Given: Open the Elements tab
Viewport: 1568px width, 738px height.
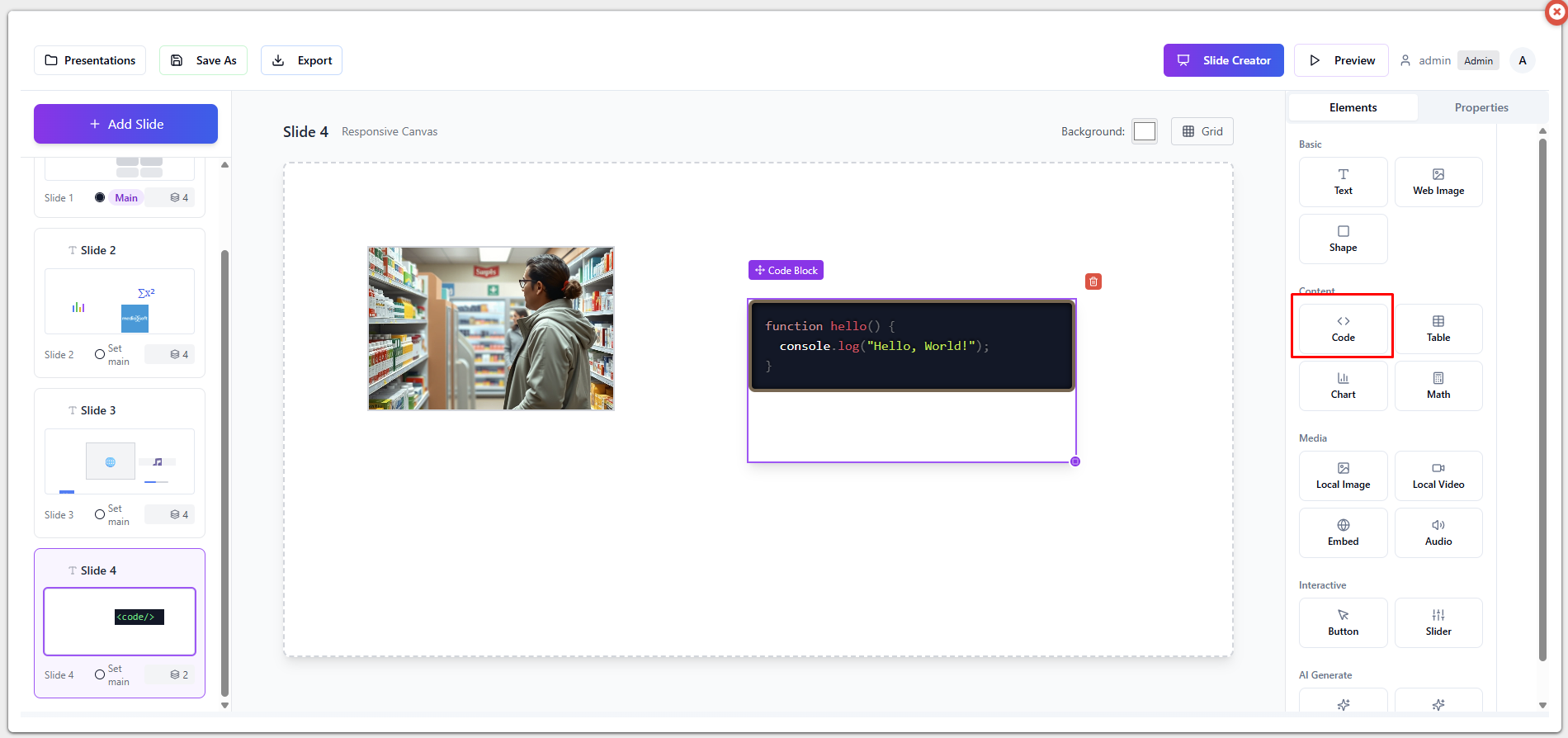Looking at the screenshot, I should 1353,107.
